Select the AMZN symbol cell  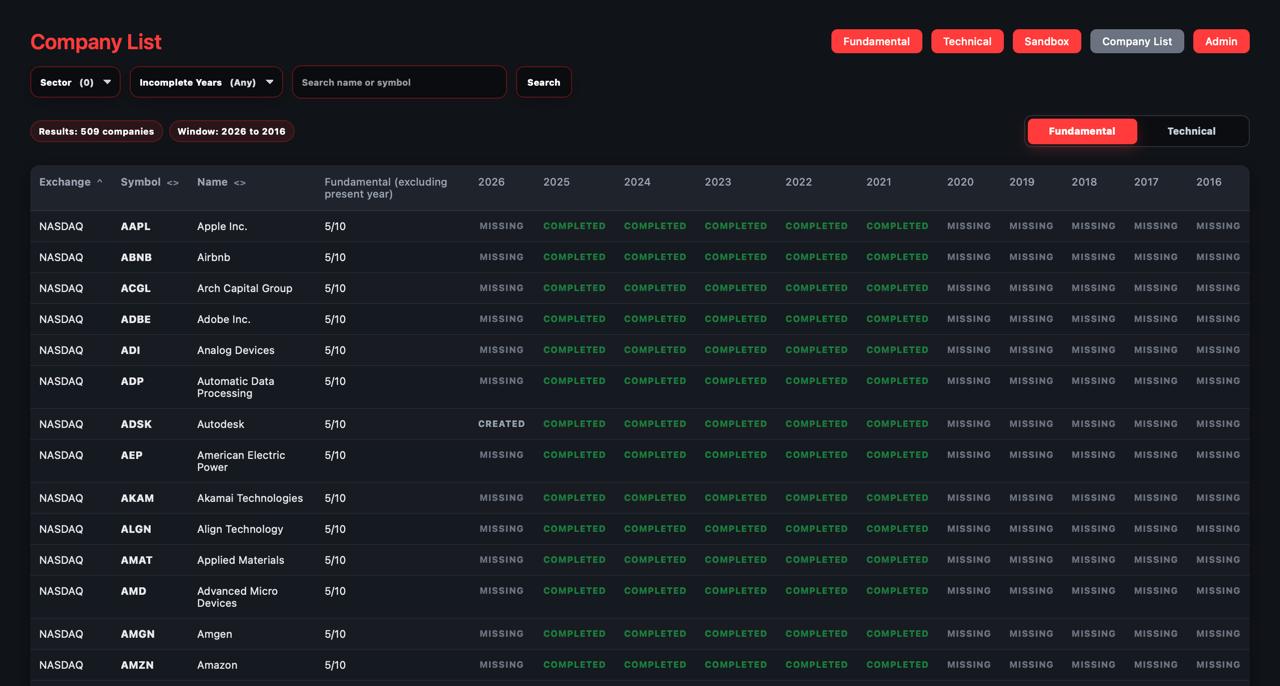click(x=137, y=665)
